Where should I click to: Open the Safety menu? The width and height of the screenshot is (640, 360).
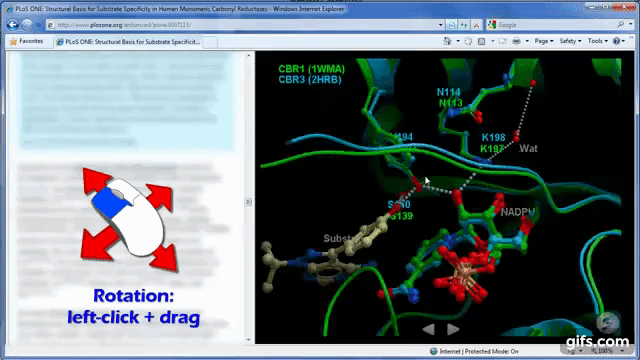570,41
